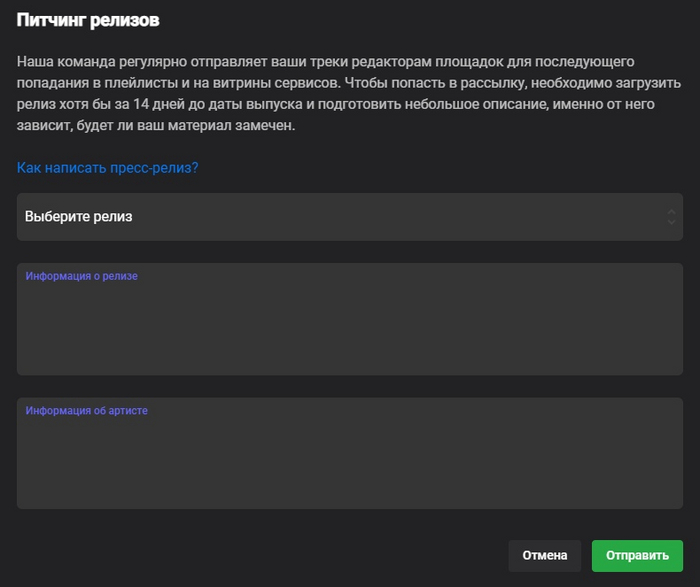Open the 'Как написать пресс-релиз?' link
700x587 pixels.
pos(108,167)
